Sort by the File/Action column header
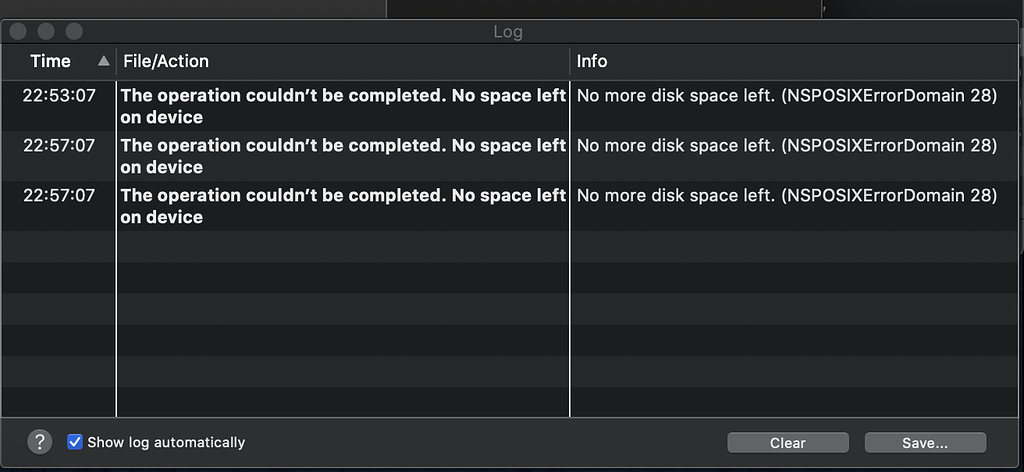1024x472 pixels. (x=166, y=61)
